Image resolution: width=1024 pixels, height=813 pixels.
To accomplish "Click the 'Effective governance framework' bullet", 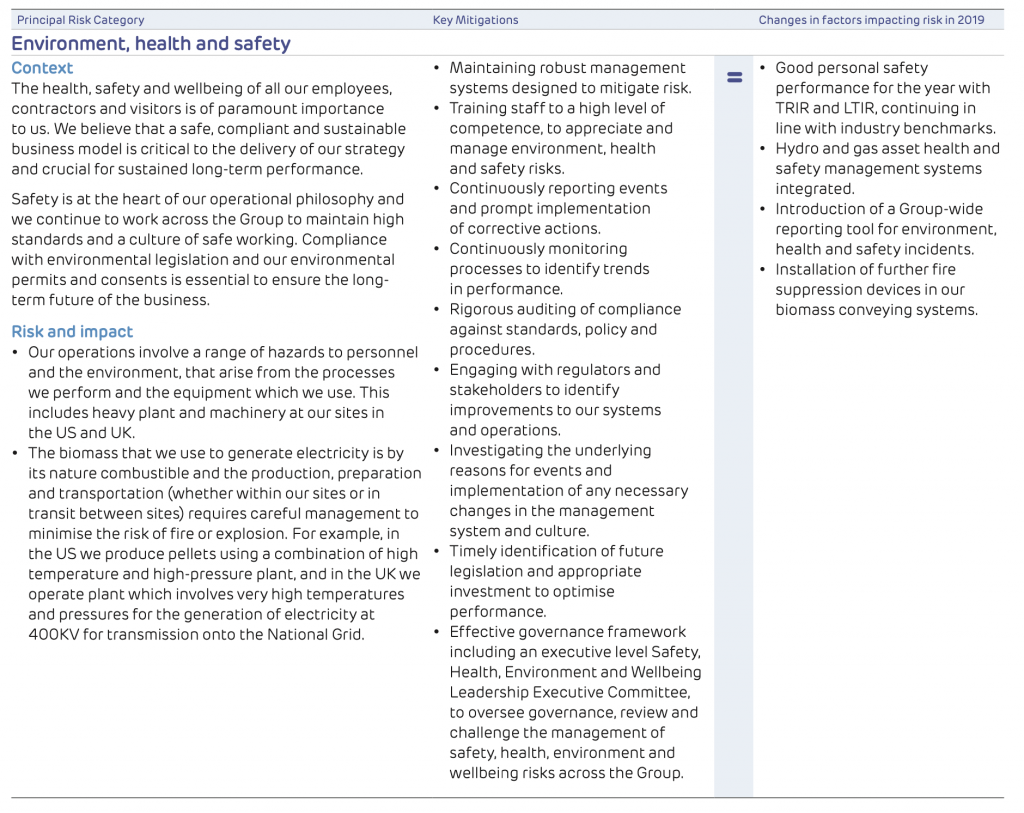I will pos(573,702).
